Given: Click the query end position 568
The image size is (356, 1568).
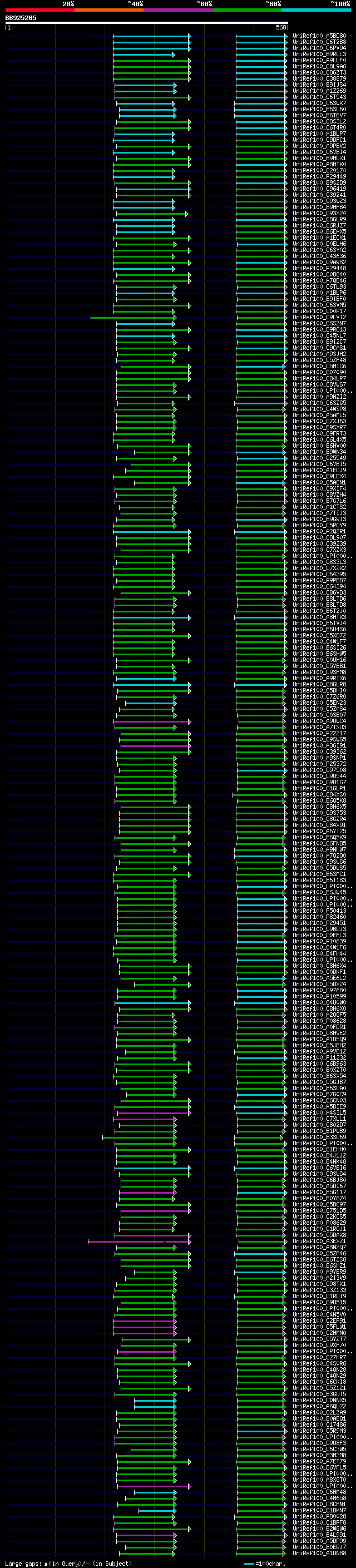Looking at the screenshot, I should point(281,27).
